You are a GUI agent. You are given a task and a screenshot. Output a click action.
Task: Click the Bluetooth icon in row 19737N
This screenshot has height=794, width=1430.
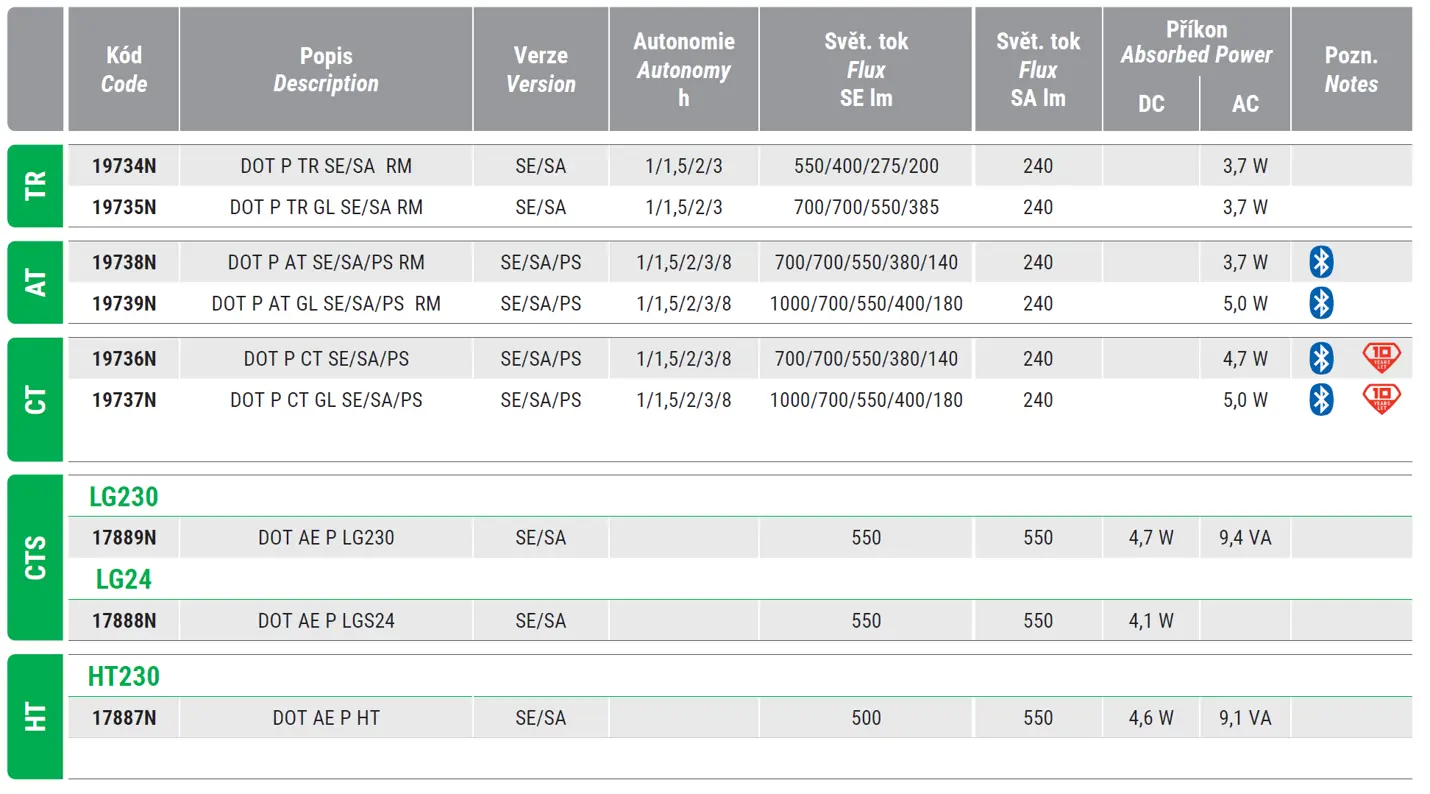pos(1321,400)
